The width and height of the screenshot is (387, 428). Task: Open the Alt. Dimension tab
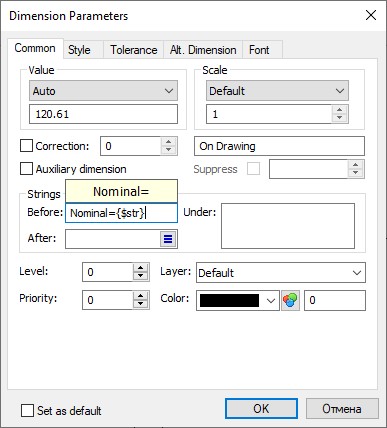[x=203, y=50]
